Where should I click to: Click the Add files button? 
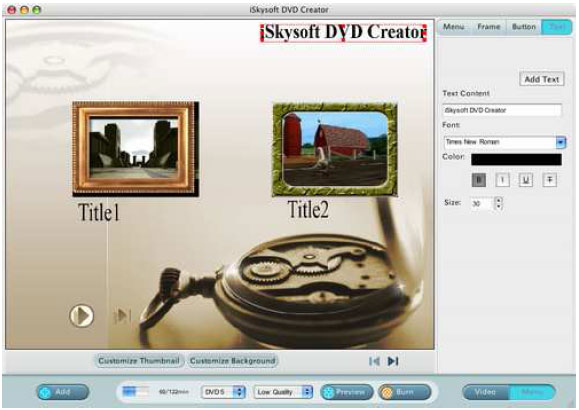(x=63, y=392)
